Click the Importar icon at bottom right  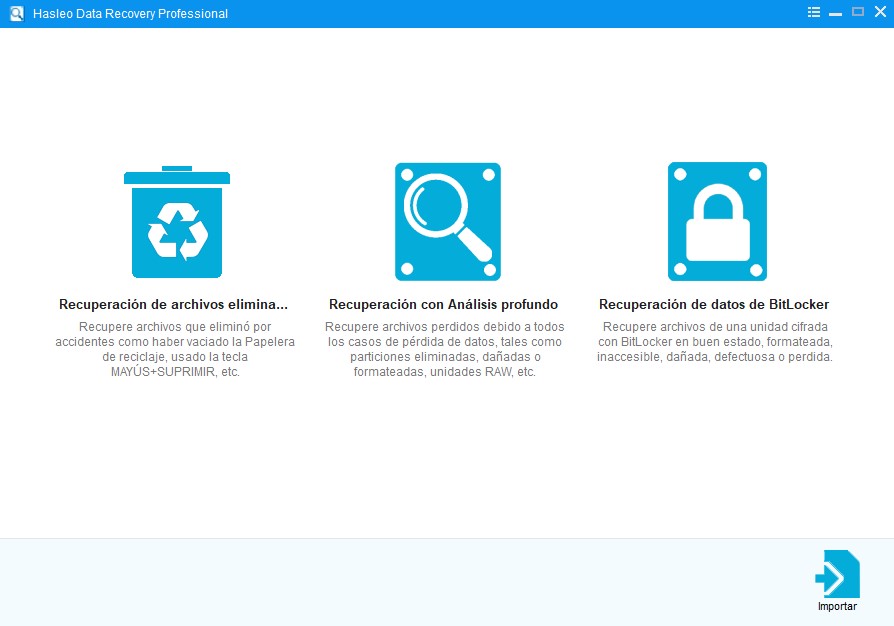pyautogui.click(x=838, y=573)
